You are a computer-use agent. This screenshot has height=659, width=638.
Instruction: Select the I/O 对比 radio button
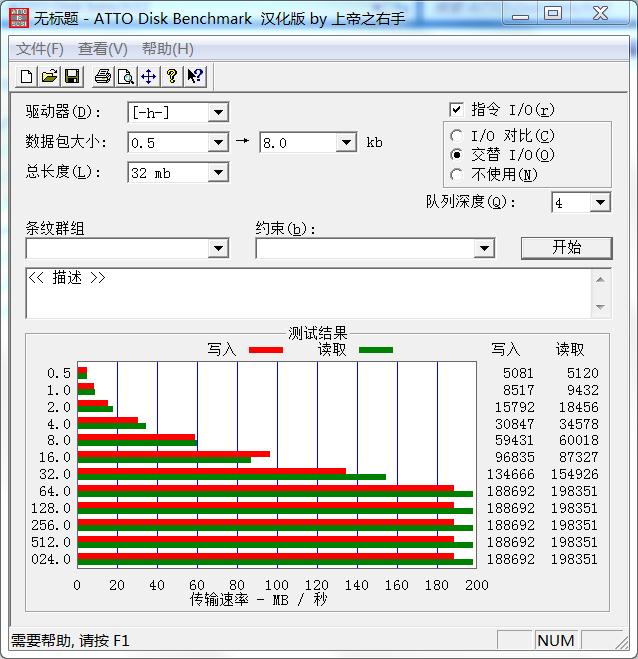tap(456, 136)
